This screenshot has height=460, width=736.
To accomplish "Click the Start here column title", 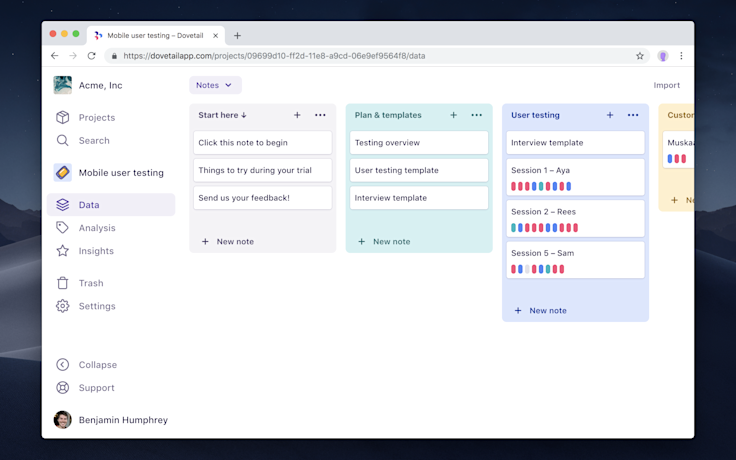I will pyautogui.click(x=222, y=115).
